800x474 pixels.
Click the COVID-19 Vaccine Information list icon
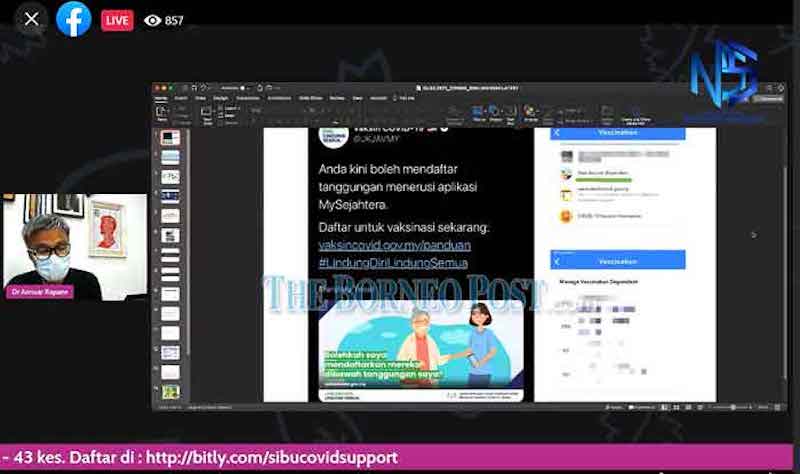click(566, 216)
